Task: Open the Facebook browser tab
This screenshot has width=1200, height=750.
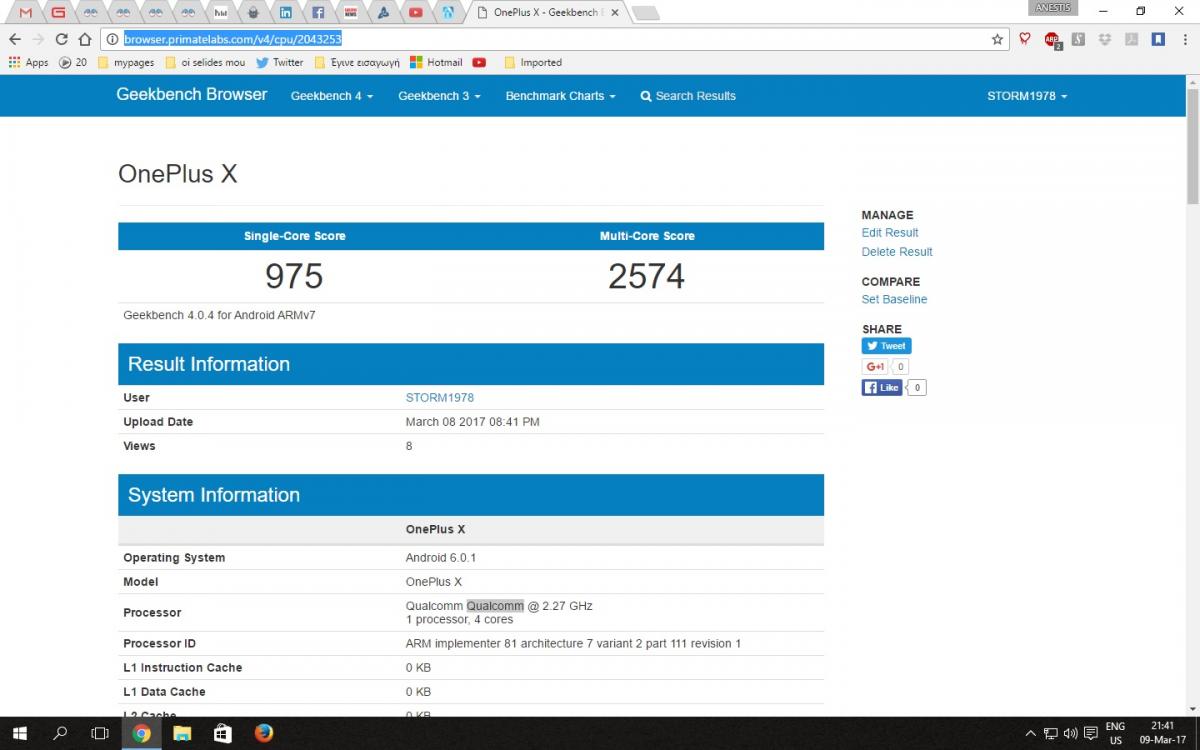Action: (318, 13)
